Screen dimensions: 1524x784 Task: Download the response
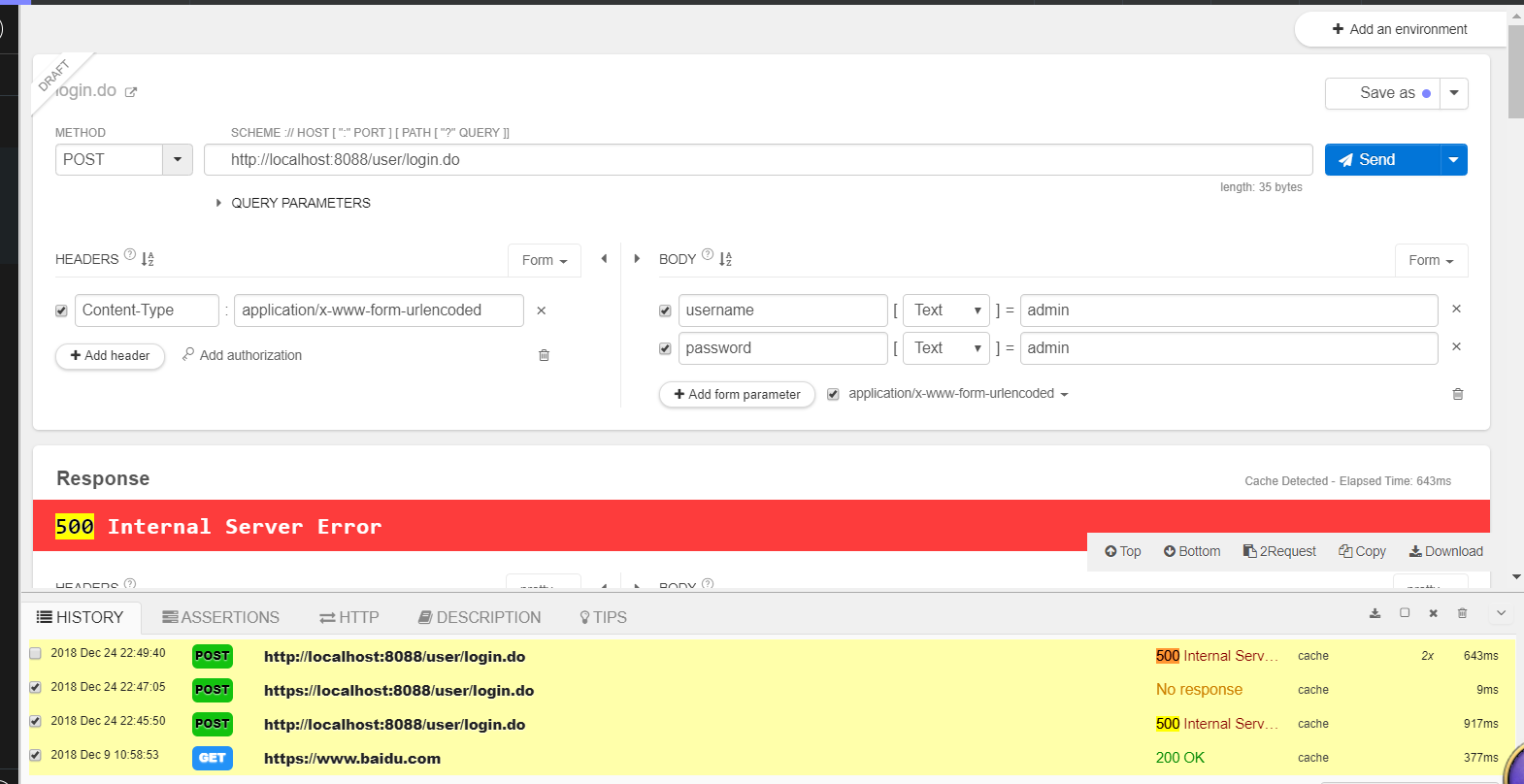pos(1446,551)
